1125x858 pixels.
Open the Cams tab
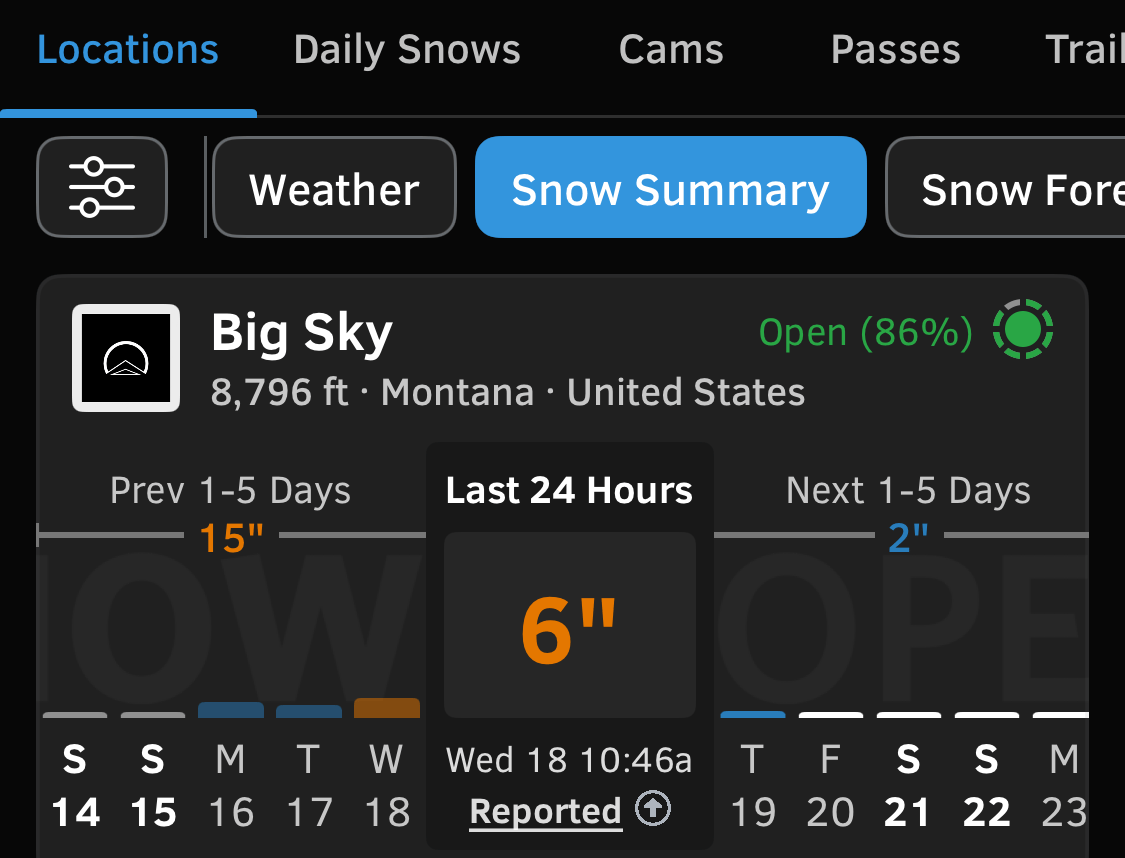coord(671,50)
